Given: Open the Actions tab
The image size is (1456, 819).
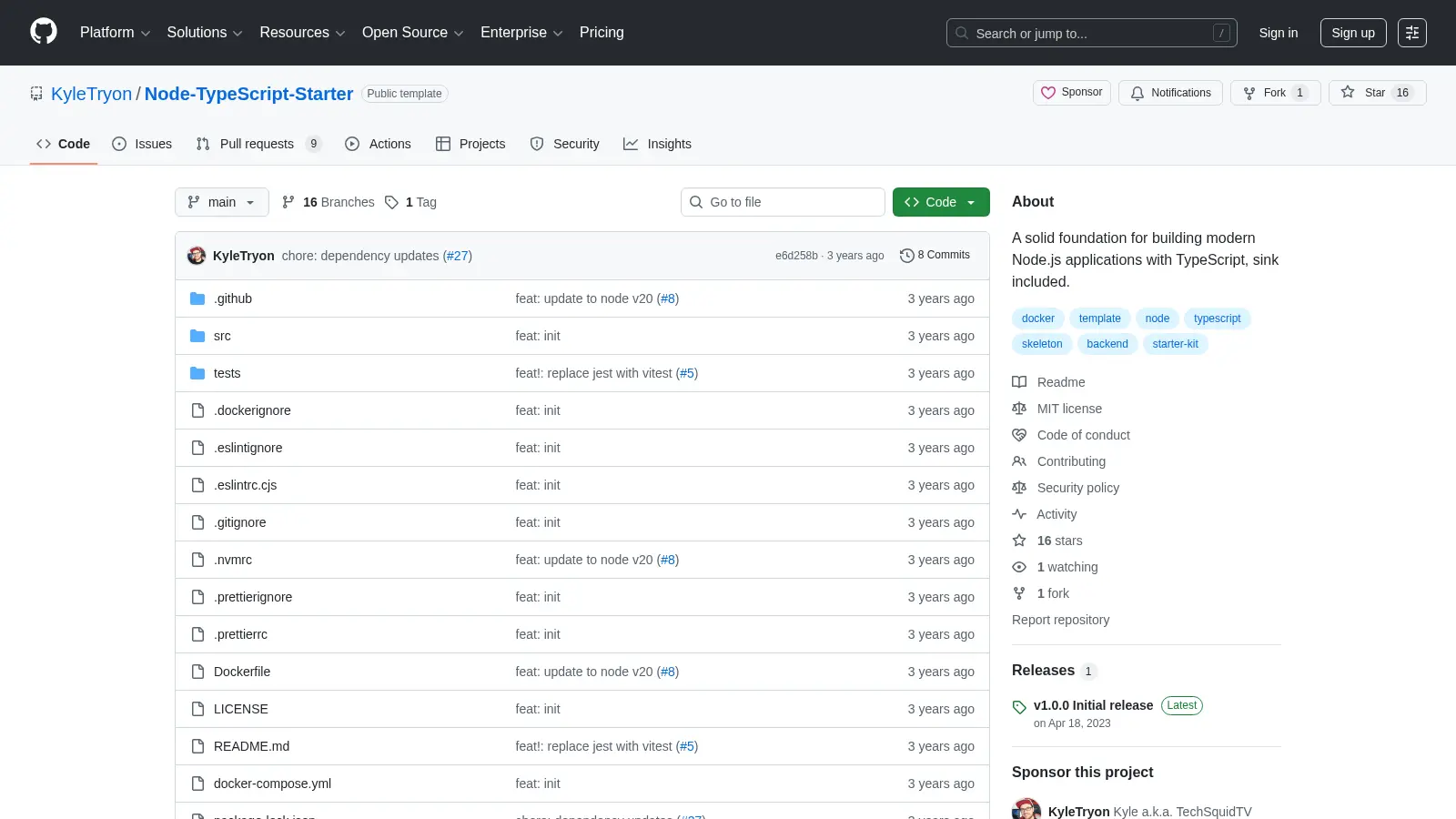Looking at the screenshot, I should click(x=378, y=144).
